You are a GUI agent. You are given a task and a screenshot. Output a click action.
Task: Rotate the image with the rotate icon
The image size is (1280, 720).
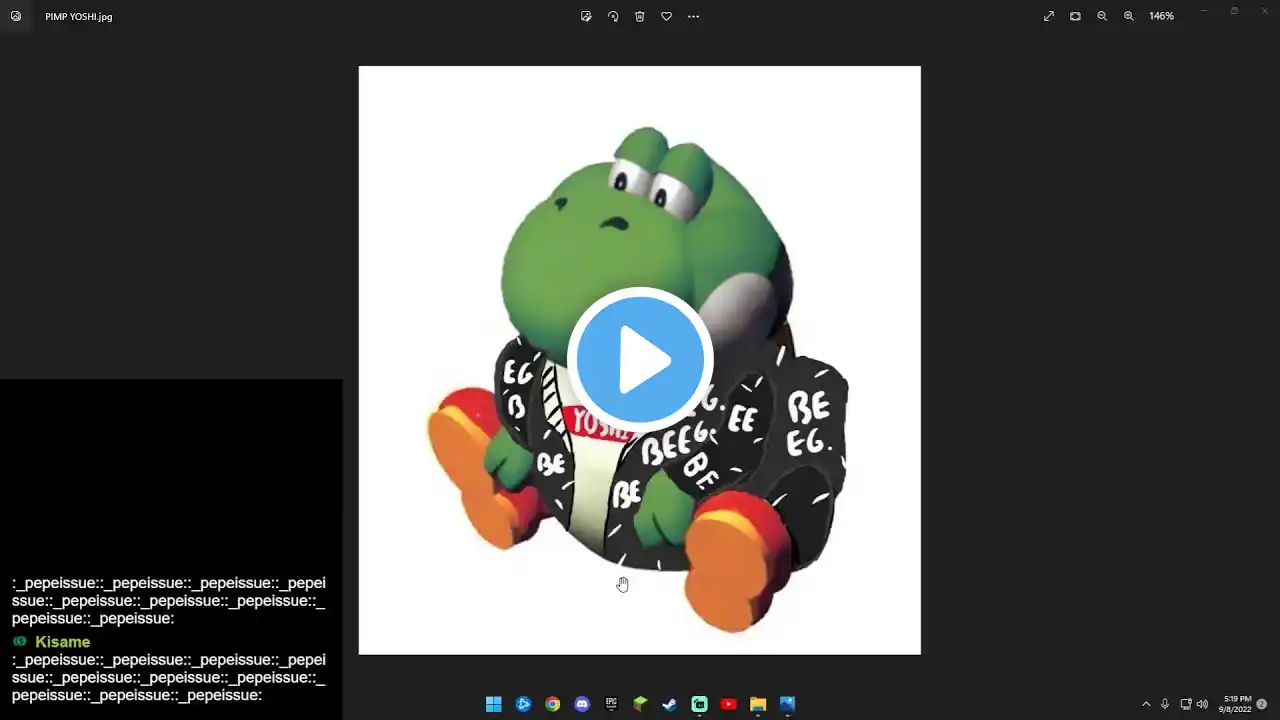click(x=613, y=16)
